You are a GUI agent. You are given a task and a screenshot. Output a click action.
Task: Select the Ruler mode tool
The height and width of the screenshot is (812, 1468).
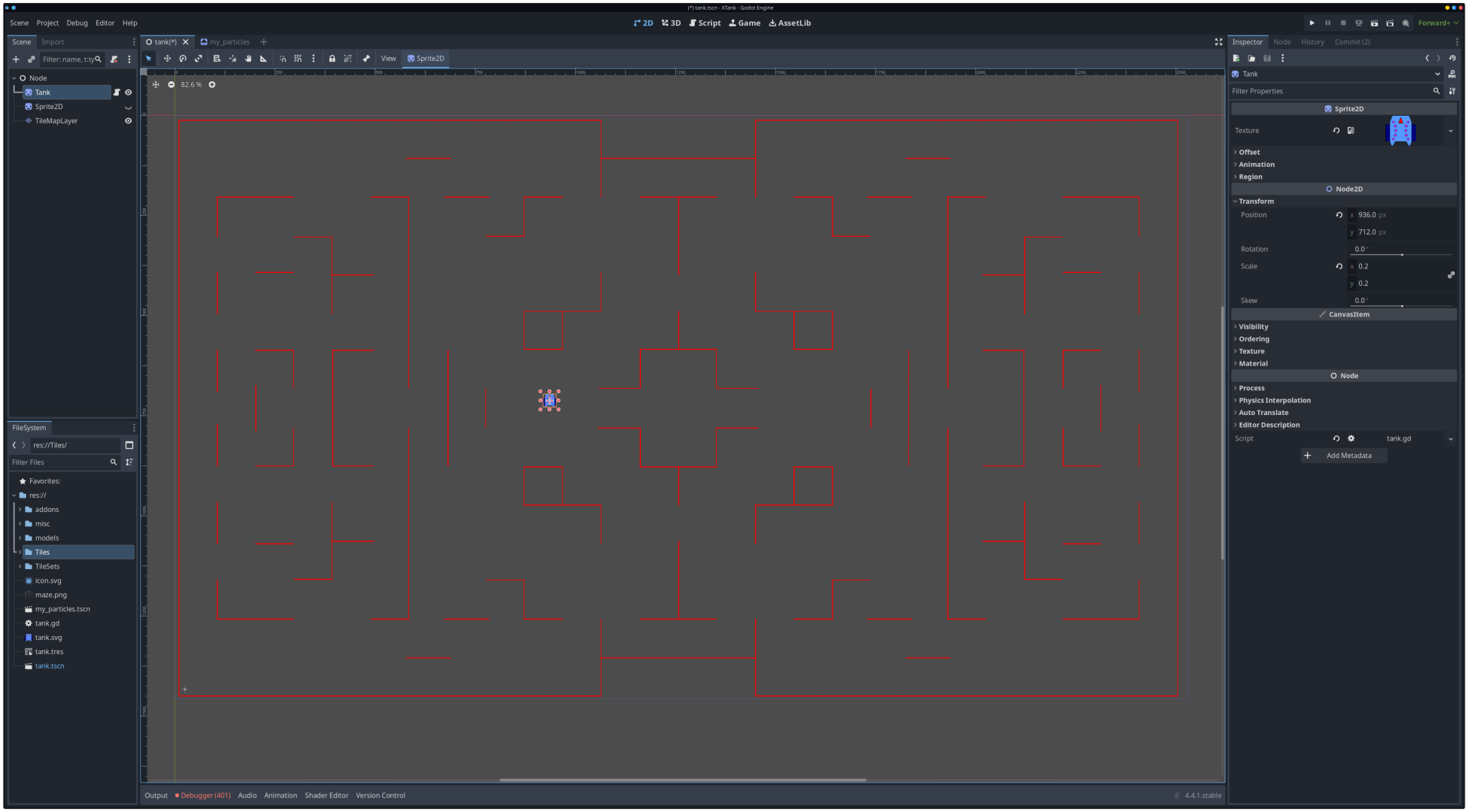click(263, 59)
